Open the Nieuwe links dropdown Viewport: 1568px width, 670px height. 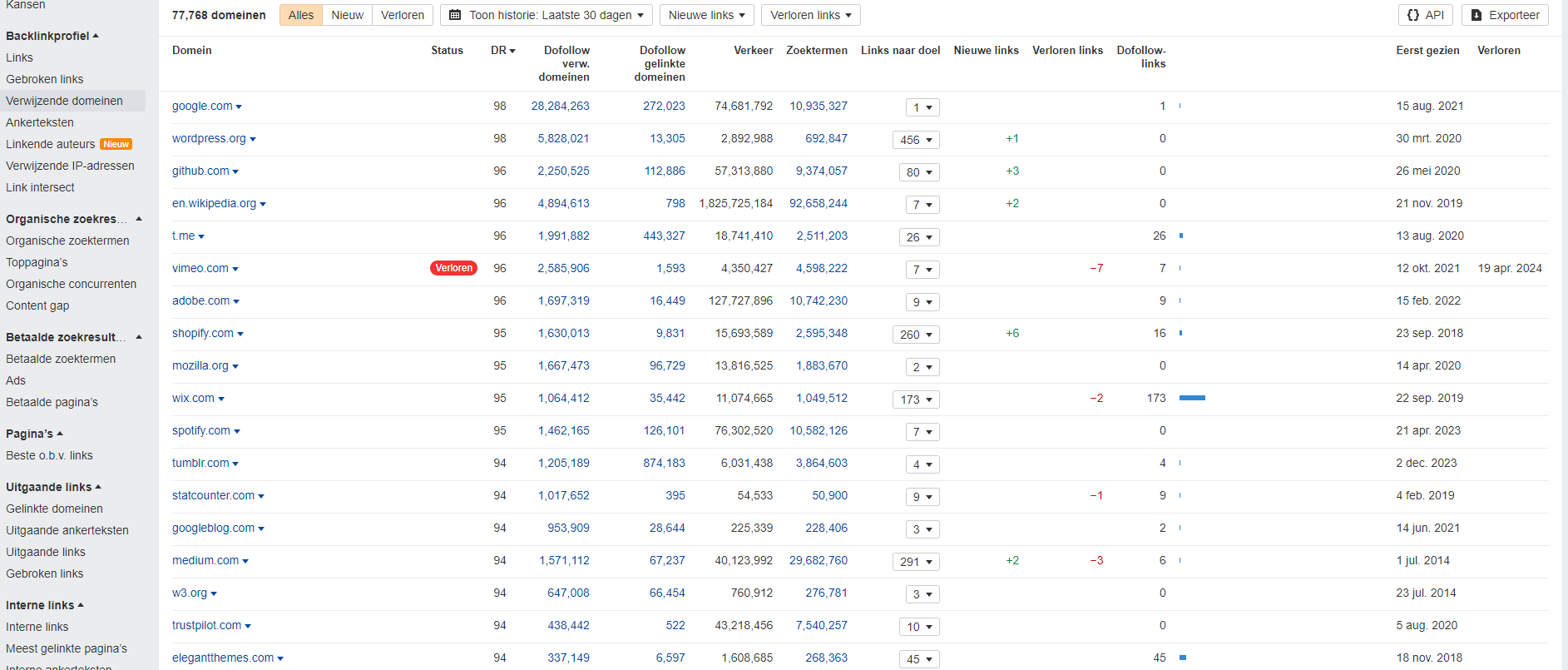tap(707, 15)
